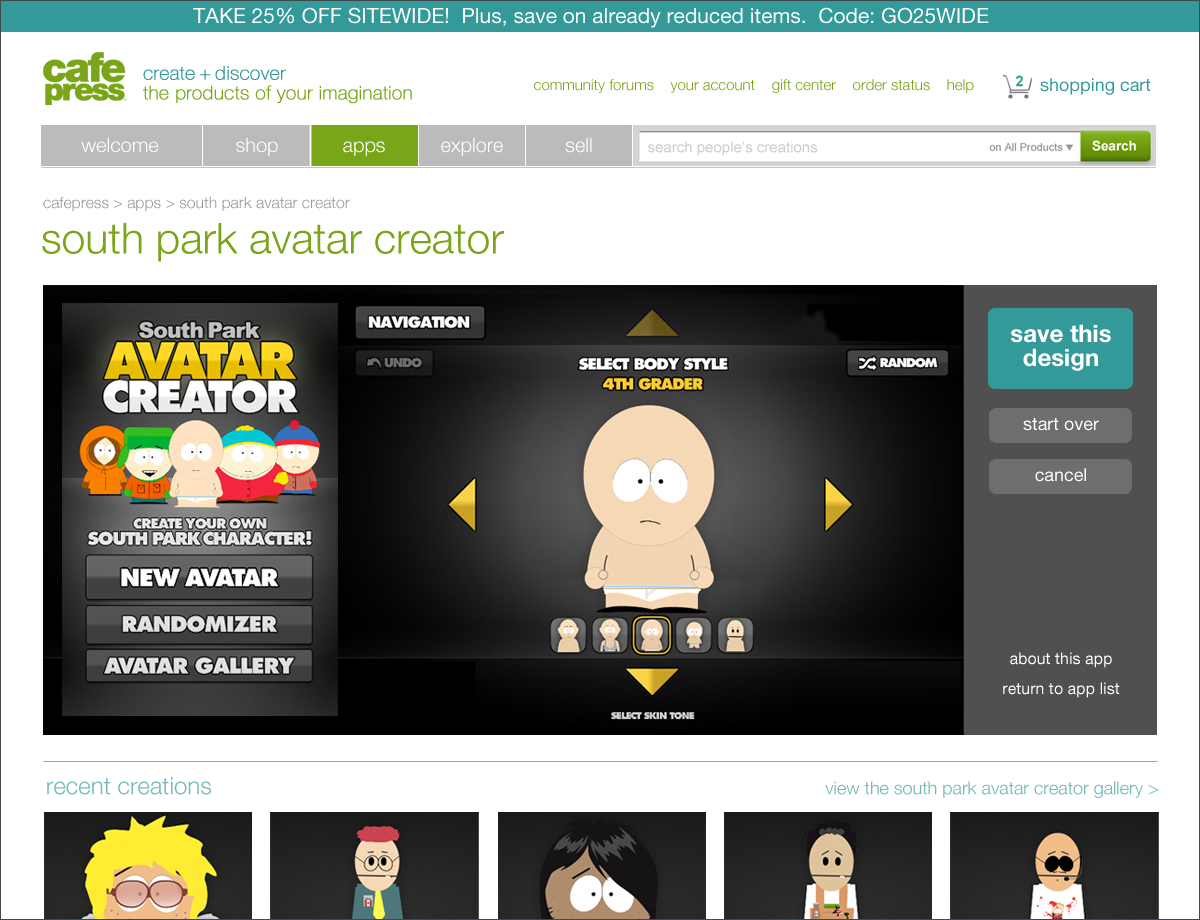Click the 'SELECT SKIN TONE' label

point(652,716)
